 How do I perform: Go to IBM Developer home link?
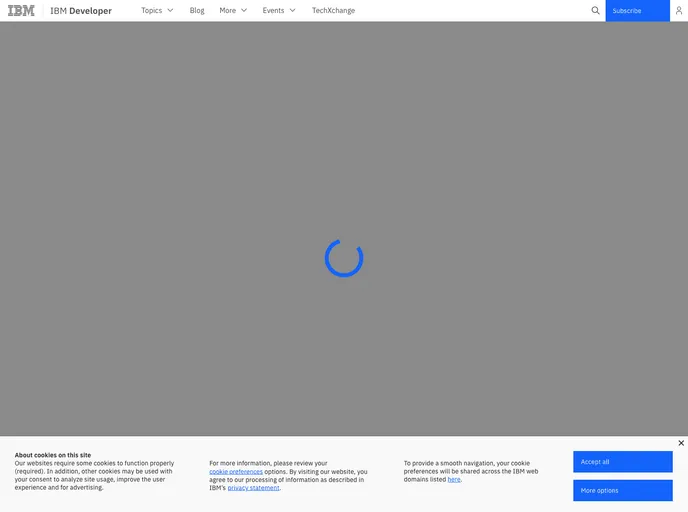(81, 11)
